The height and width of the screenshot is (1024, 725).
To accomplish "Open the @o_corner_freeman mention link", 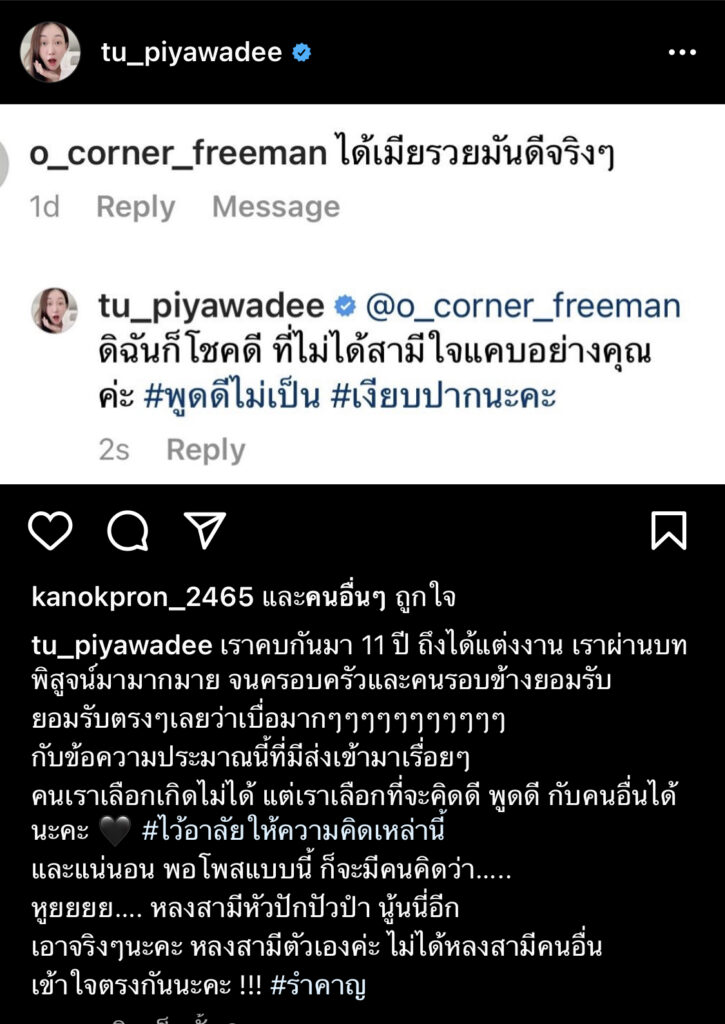I will [x=523, y=306].
